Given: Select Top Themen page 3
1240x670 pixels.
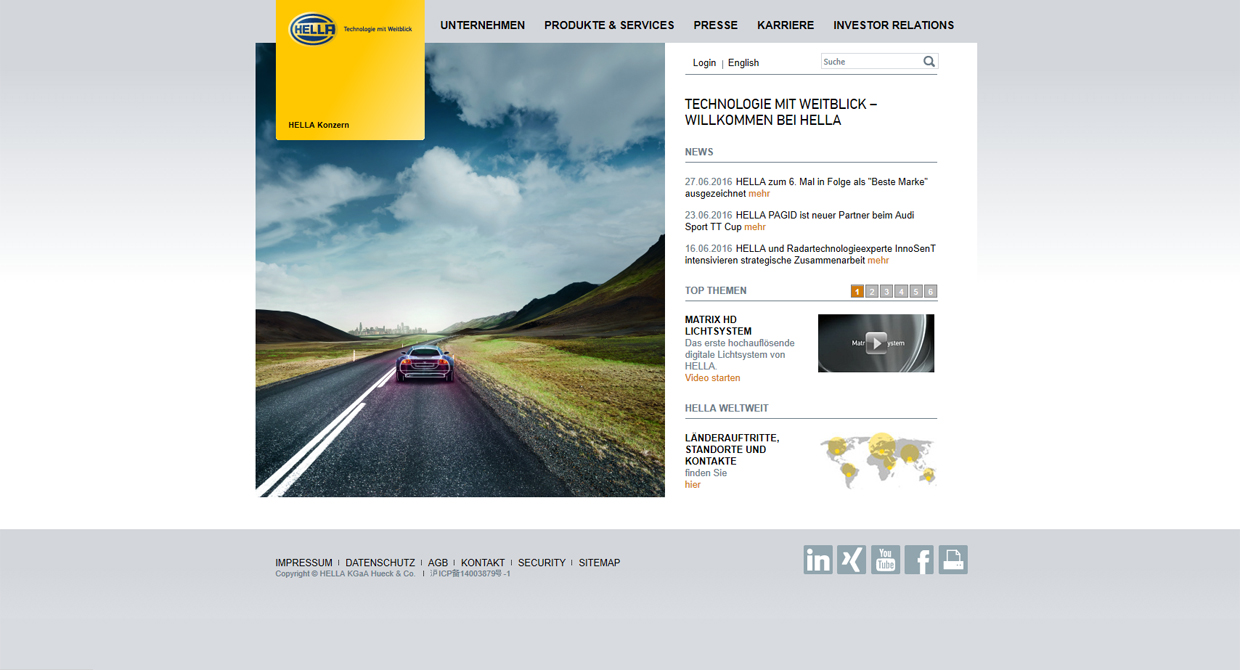Looking at the screenshot, I should [887, 291].
